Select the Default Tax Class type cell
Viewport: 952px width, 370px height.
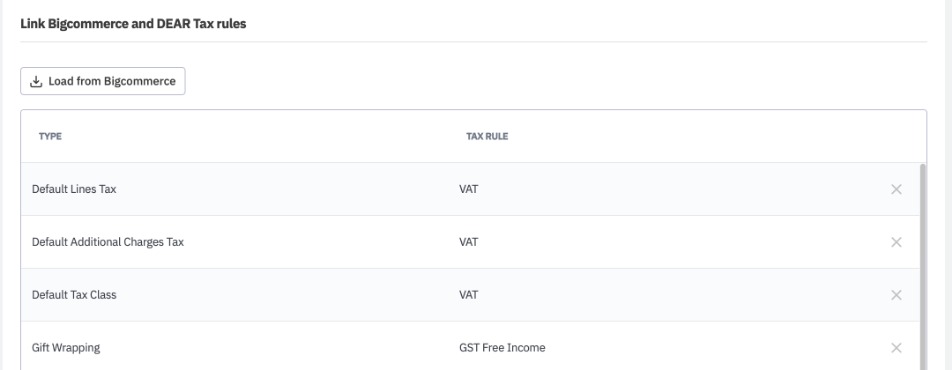[x=73, y=295]
